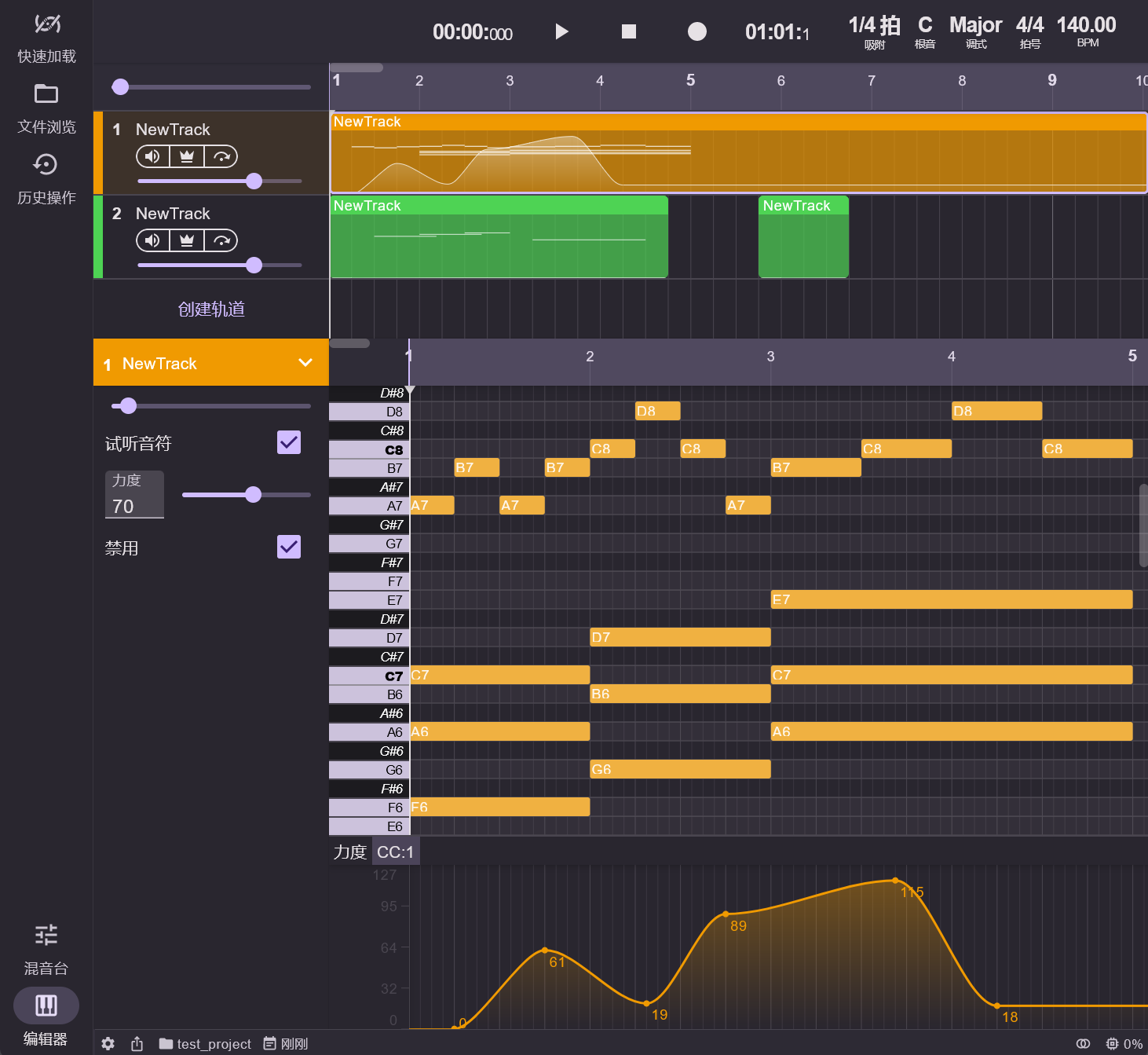Click bar 9 on arrangement timeline ruler
Image resolution: width=1148 pixels, height=1055 pixels.
coord(1052,80)
